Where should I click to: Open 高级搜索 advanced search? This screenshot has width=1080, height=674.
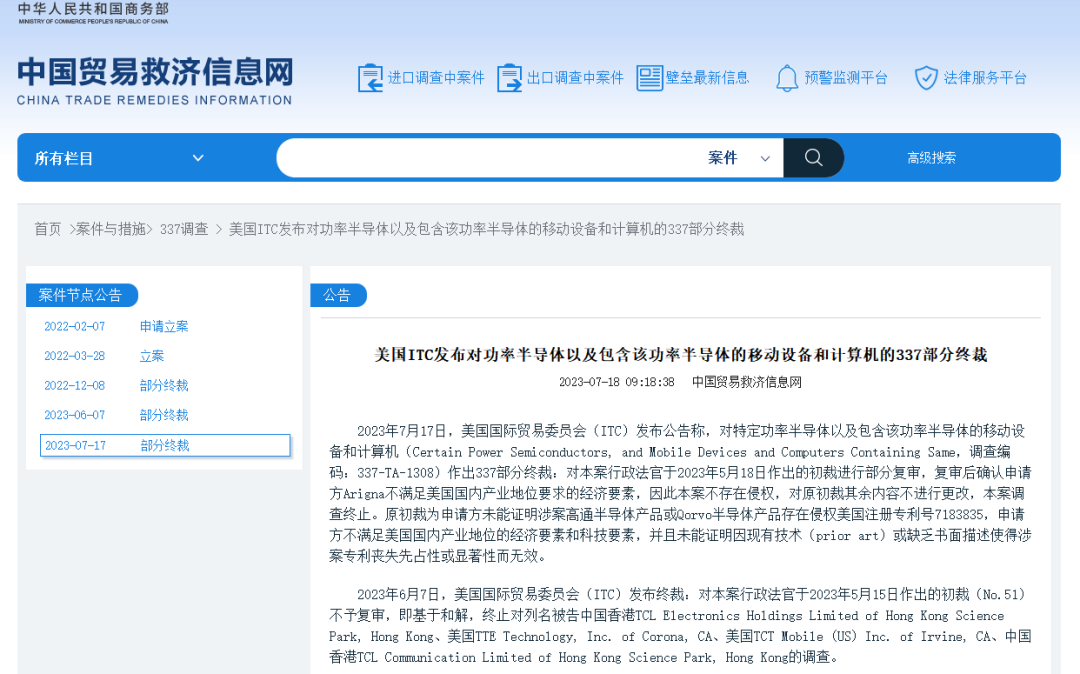pyautogui.click(x=931, y=158)
